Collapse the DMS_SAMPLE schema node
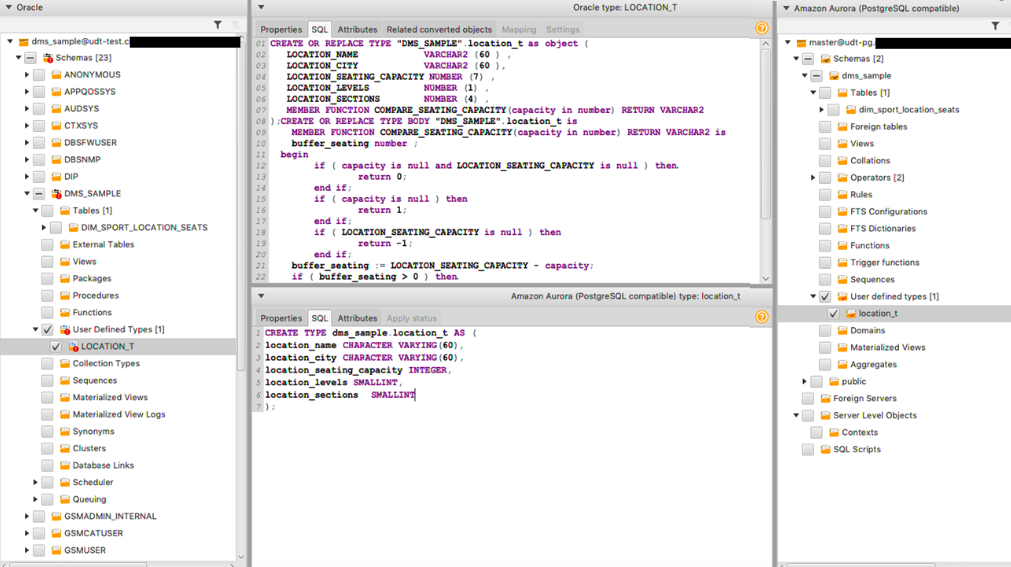The width and height of the screenshot is (1011, 567). tap(27, 194)
